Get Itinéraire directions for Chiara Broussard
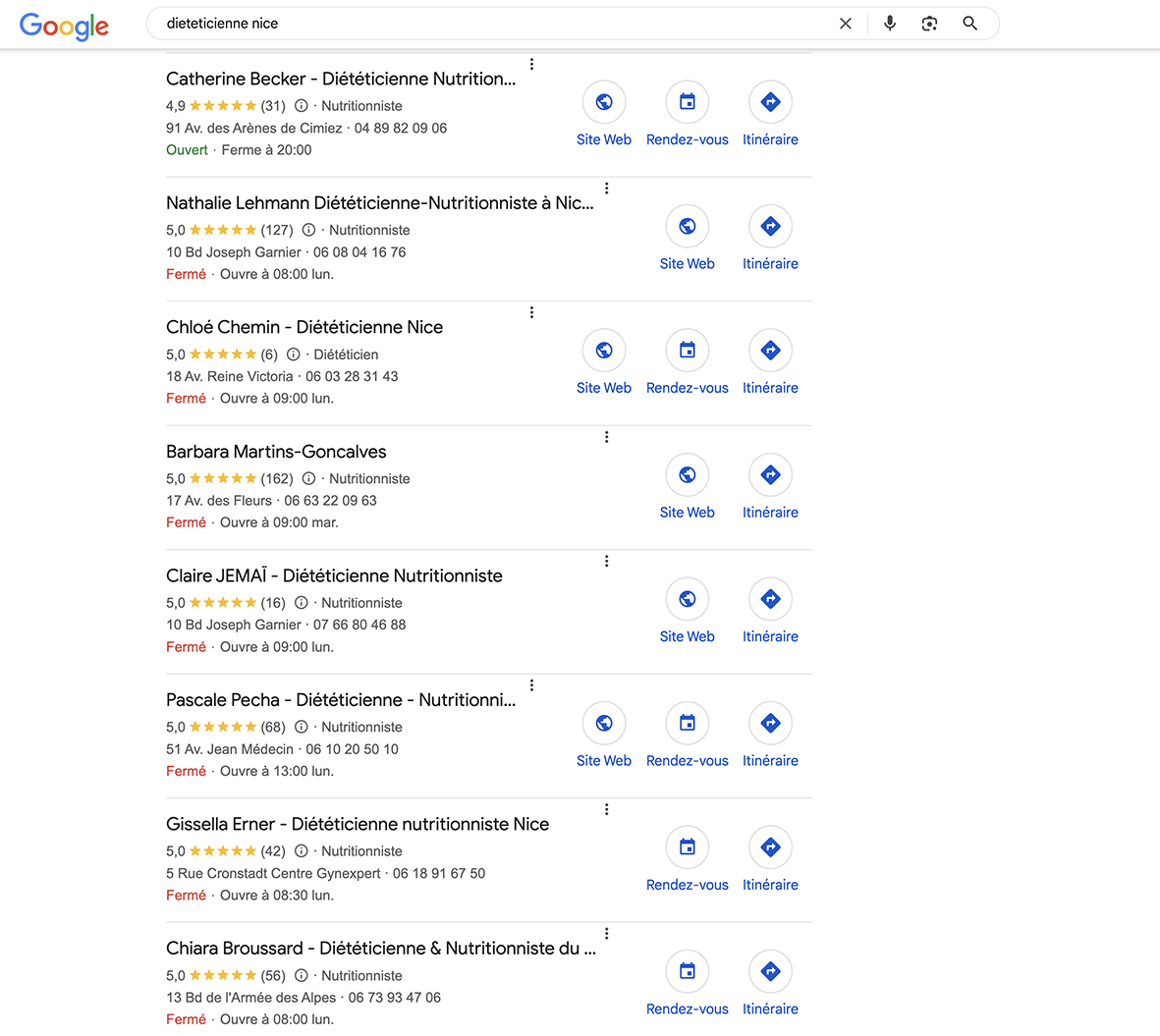 770,971
